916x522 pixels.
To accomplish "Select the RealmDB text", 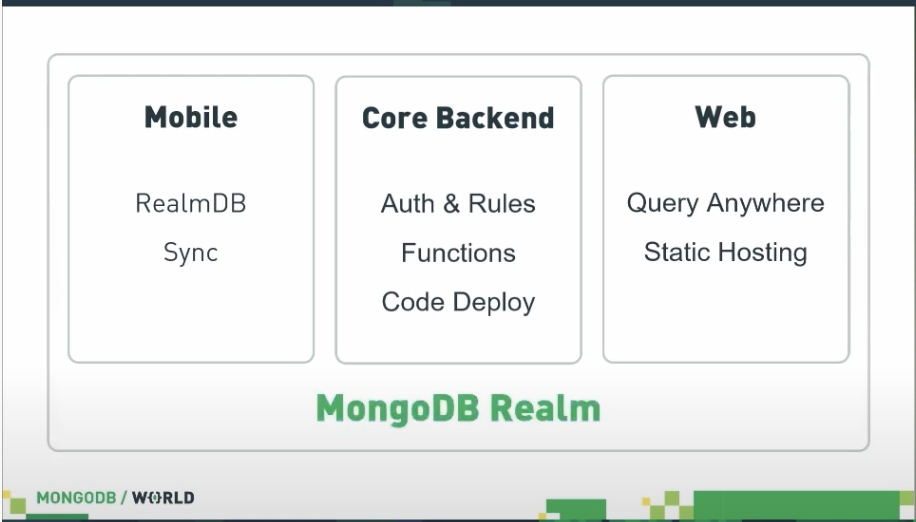I will point(191,203).
